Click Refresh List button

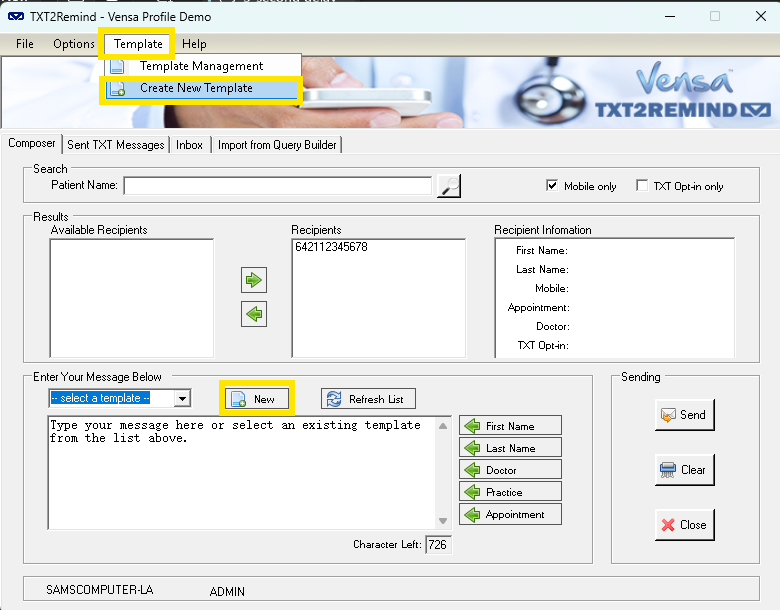368,399
